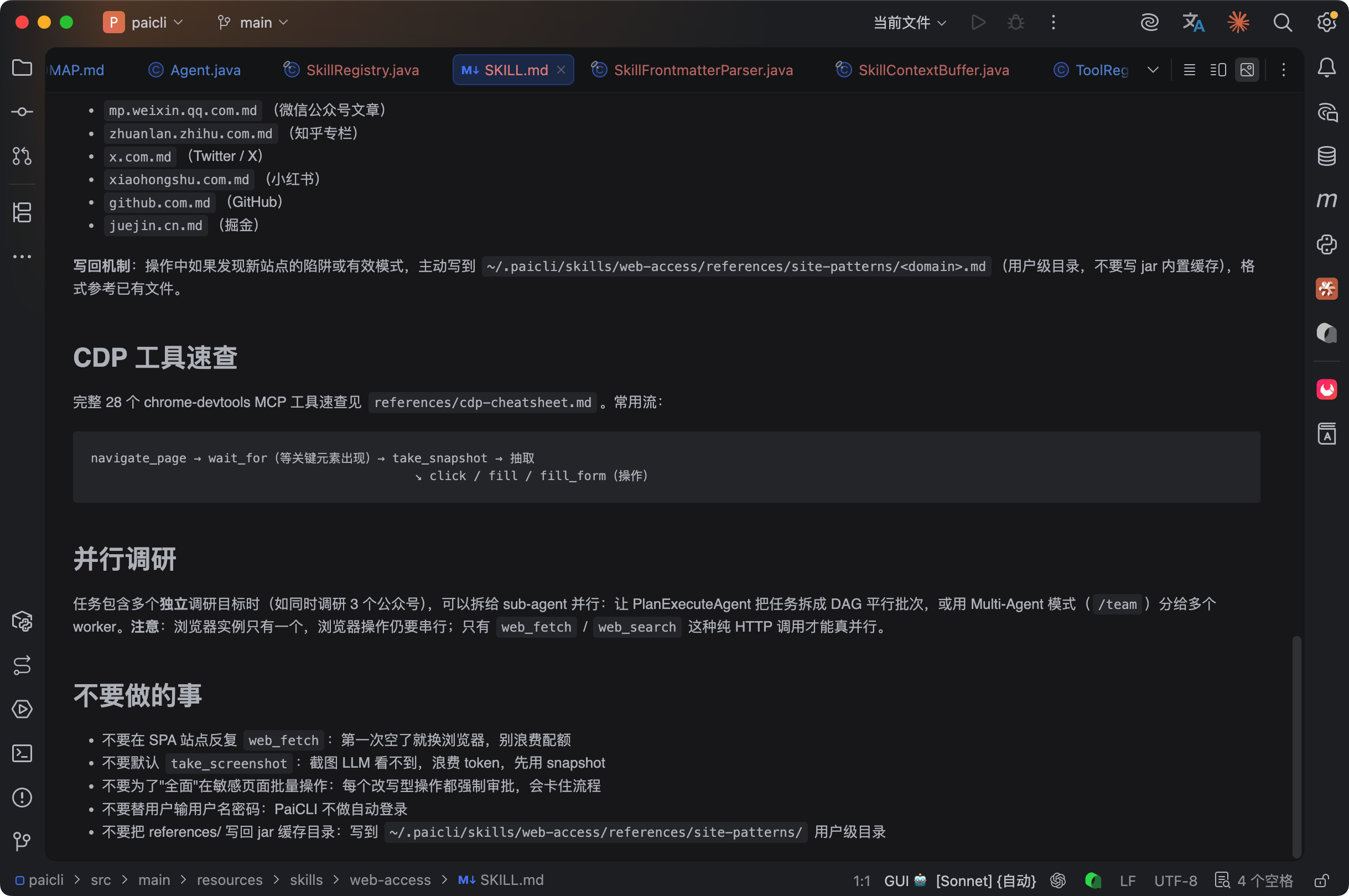The width and height of the screenshot is (1349, 896).
Task: Click the preview vertical scrollbar thumb
Action: click(1296, 746)
